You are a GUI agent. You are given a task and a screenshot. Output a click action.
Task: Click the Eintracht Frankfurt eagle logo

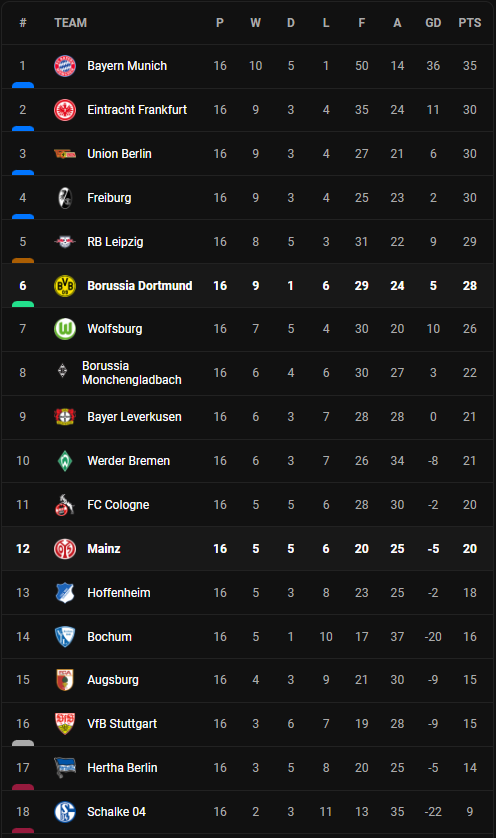click(x=65, y=110)
